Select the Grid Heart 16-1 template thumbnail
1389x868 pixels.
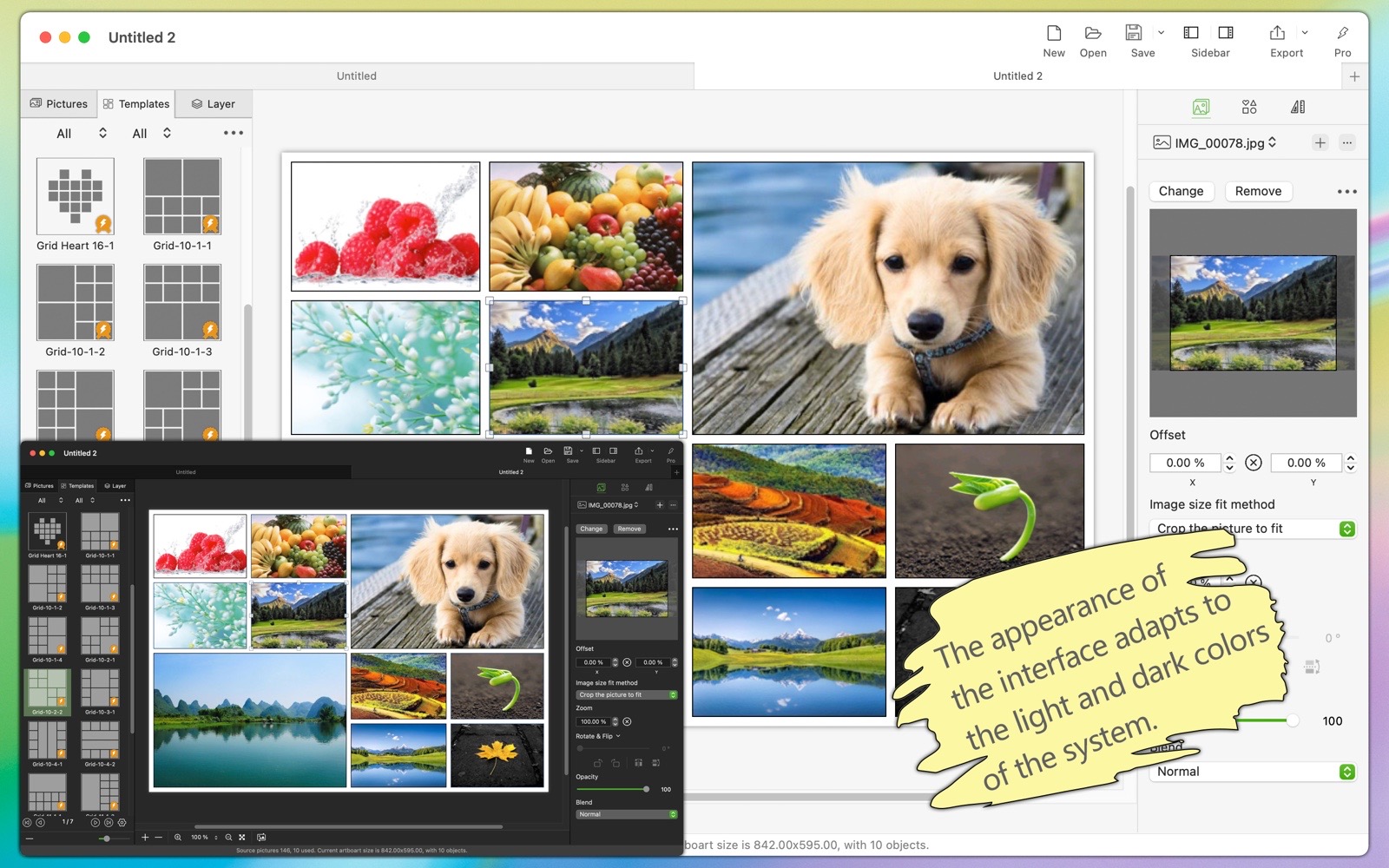76,196
